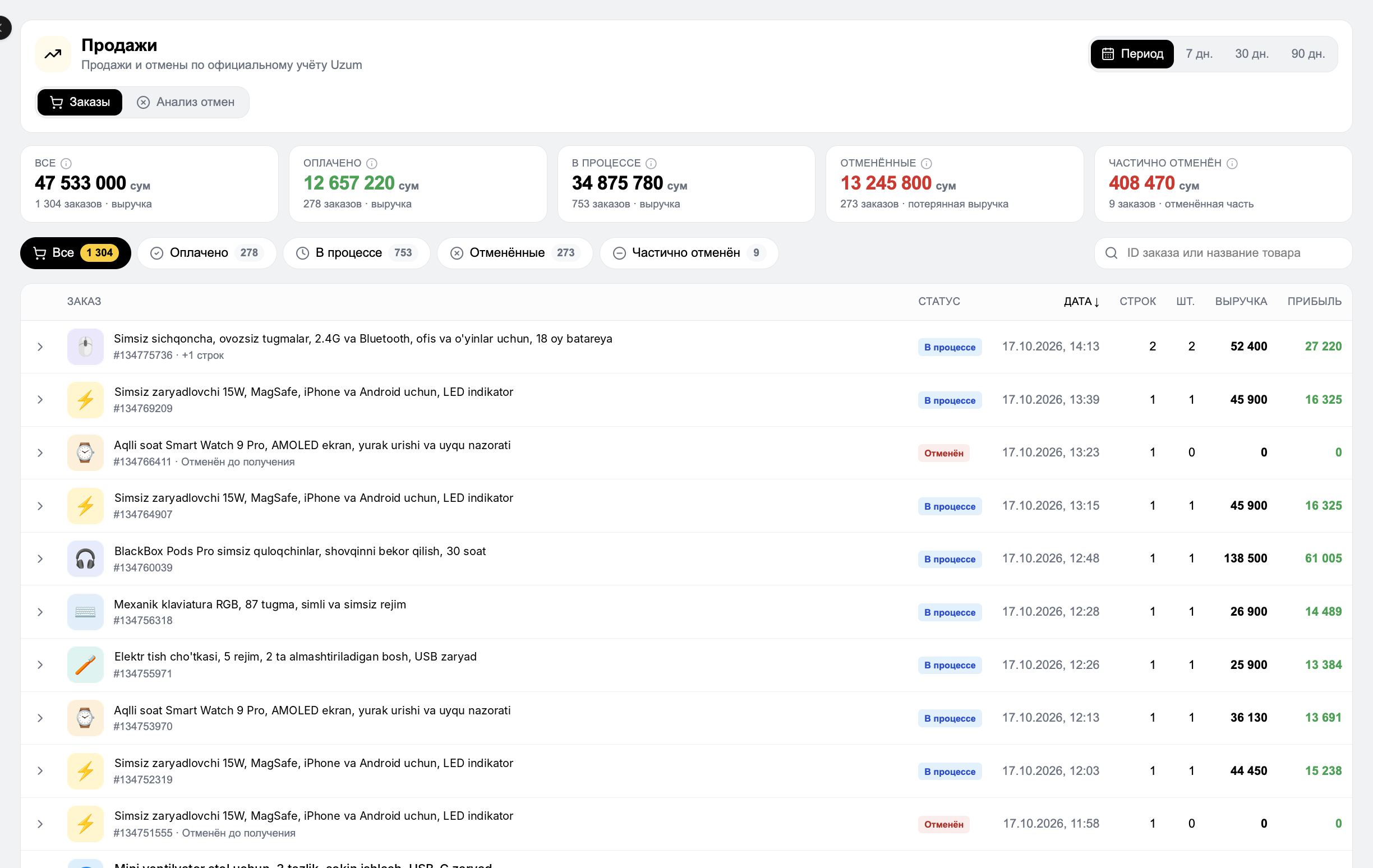This screenshot has width=1373, height=868.
Task: Filter orders by В процессе
Action: (x=356, y=253)
